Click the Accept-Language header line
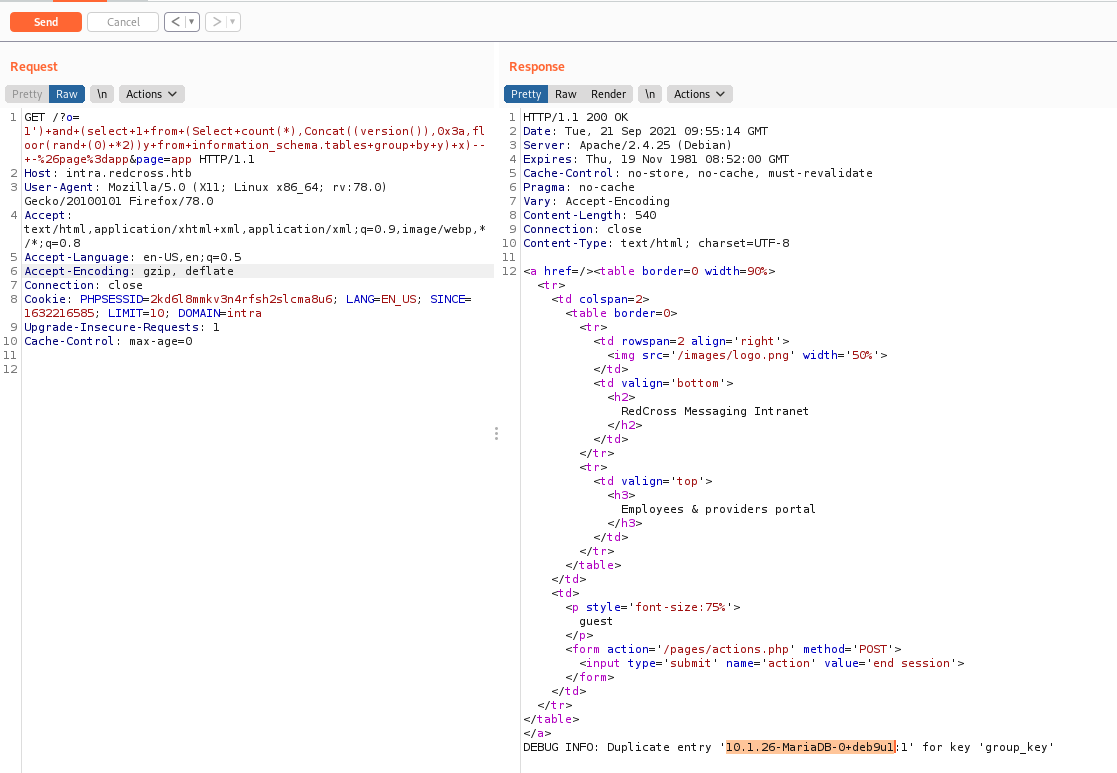This screenshot has height=773, width=1117. pos(133,257)
